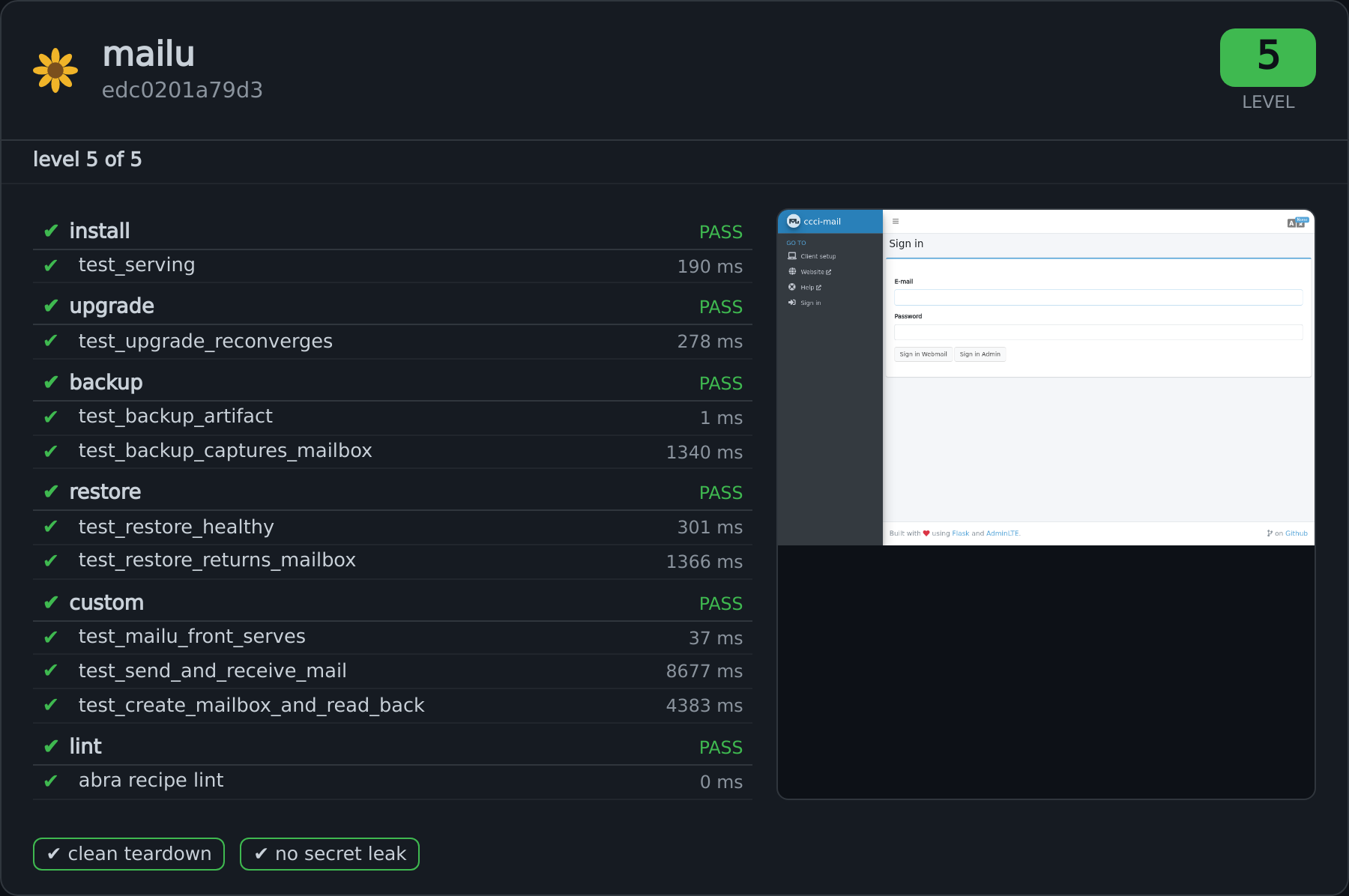The width and height of the screenshot is (1349, 896).
Task: Click the test_mailu_front_serves row text
Action: point(192,637)
